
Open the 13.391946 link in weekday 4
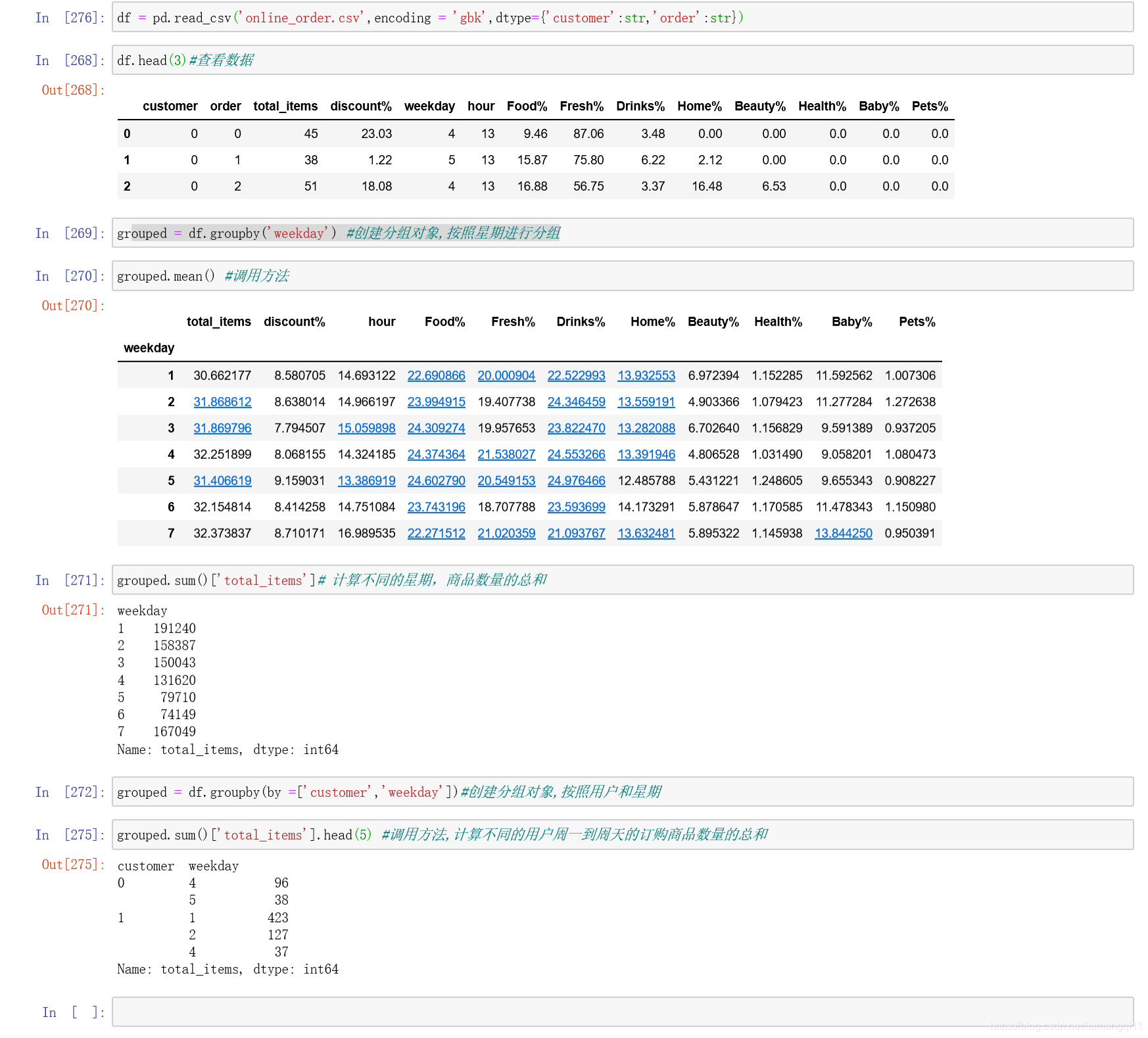coord(646,454)
